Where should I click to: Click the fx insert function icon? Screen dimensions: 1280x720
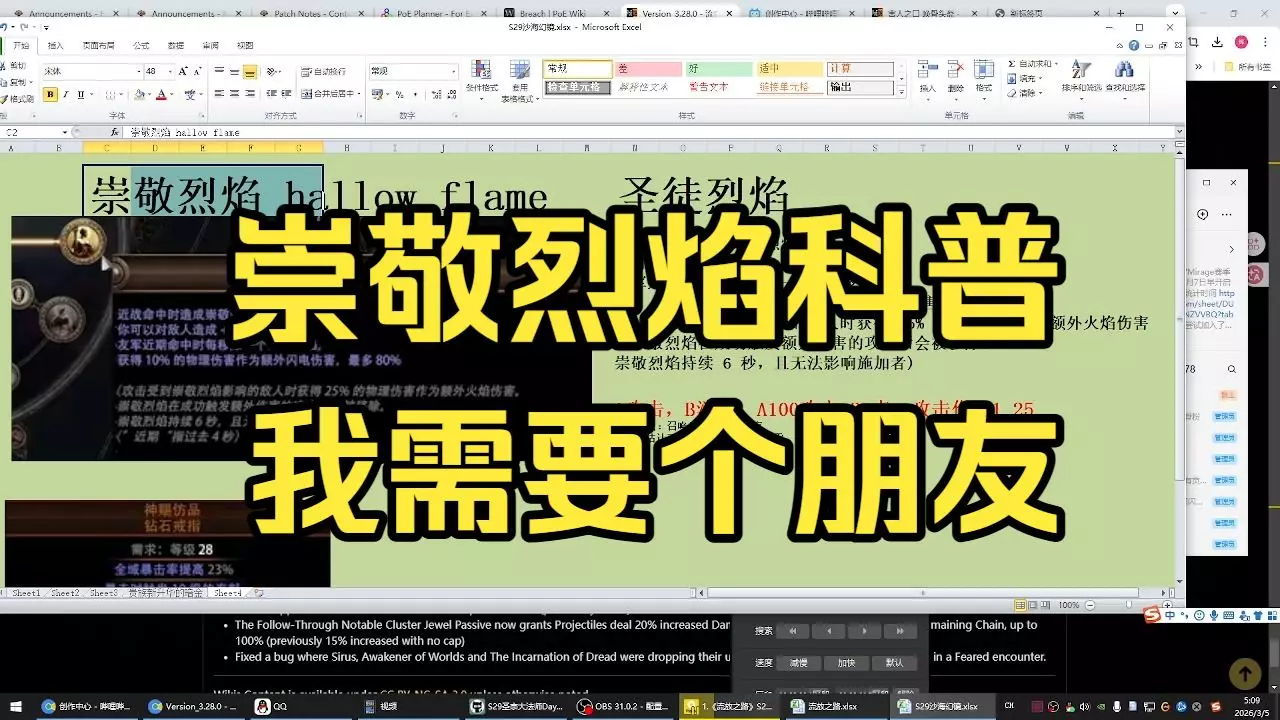115,132
